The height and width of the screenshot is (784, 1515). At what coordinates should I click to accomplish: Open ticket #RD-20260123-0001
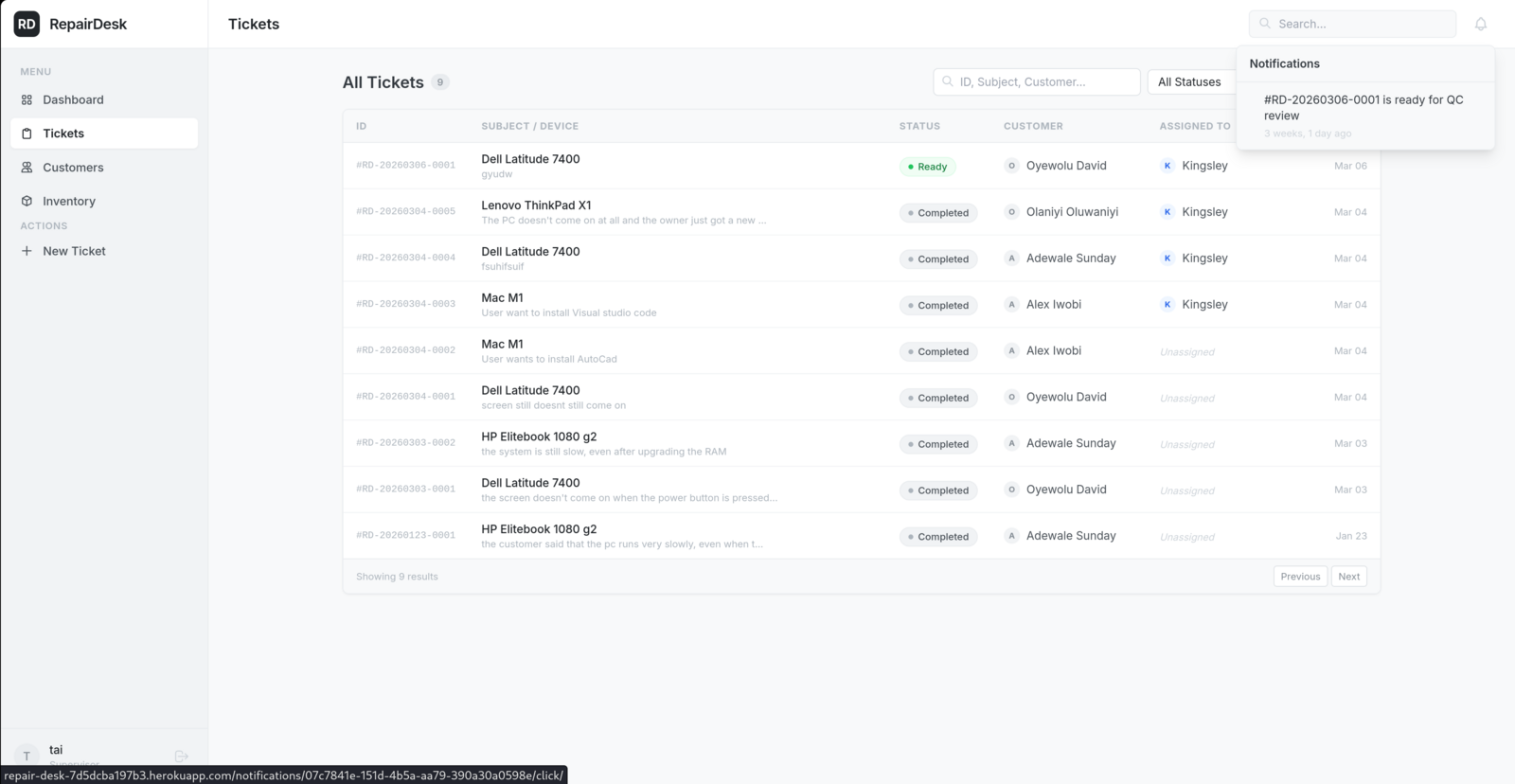tap(405, 536)
